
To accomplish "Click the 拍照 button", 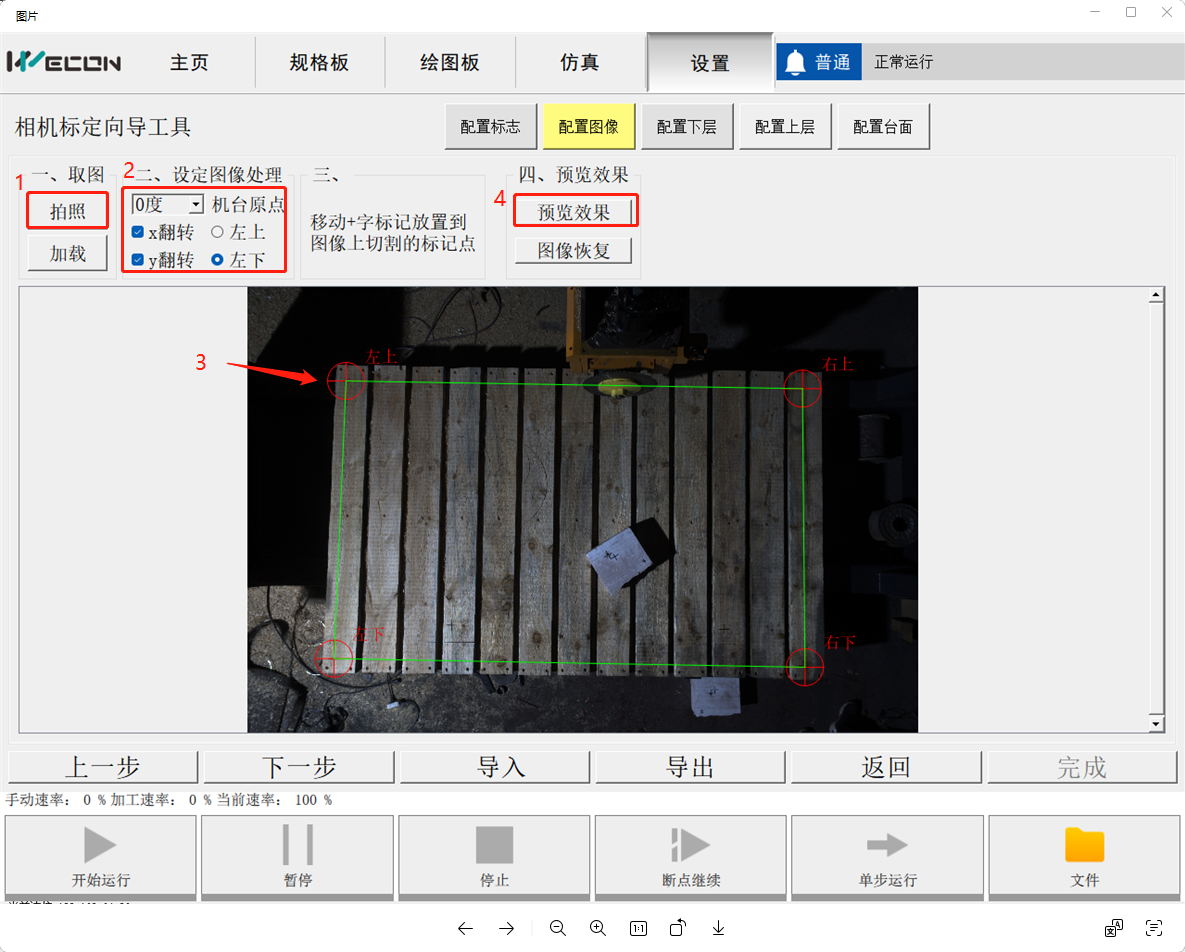I will tap(68, 212).
